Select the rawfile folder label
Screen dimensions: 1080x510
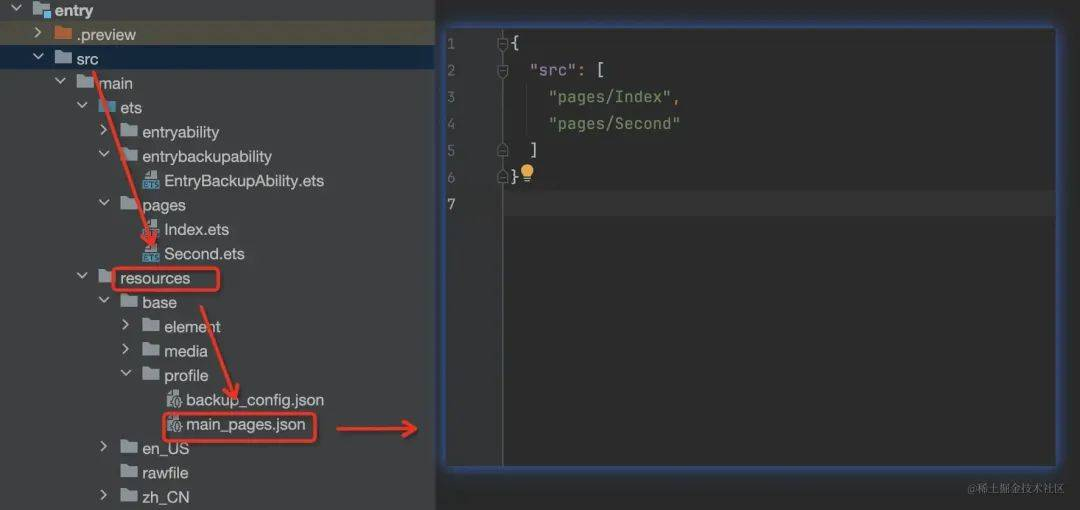[x=165, y=473]
